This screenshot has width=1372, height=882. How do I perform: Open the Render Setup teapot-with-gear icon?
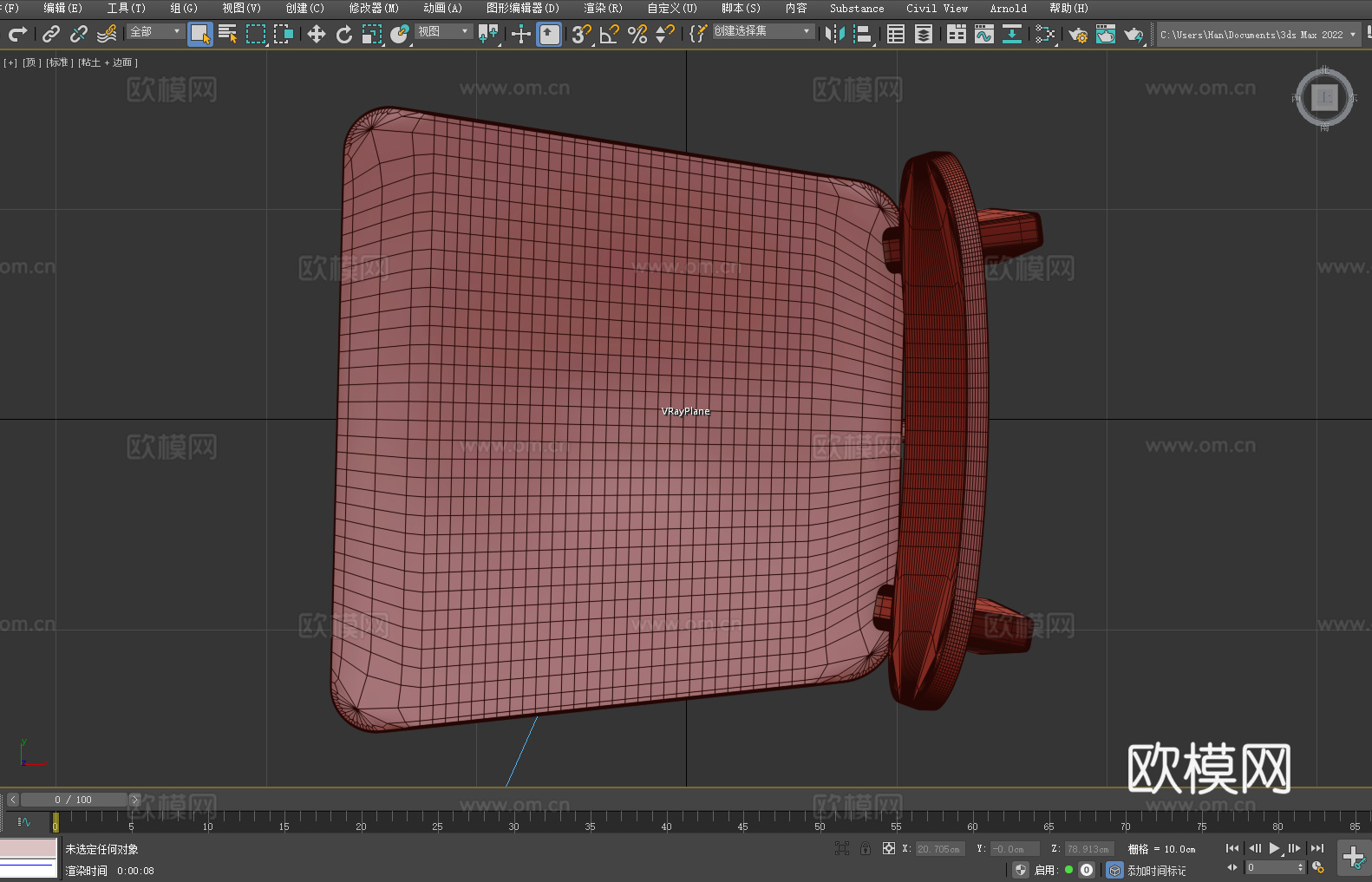[x=1078, y=34]
